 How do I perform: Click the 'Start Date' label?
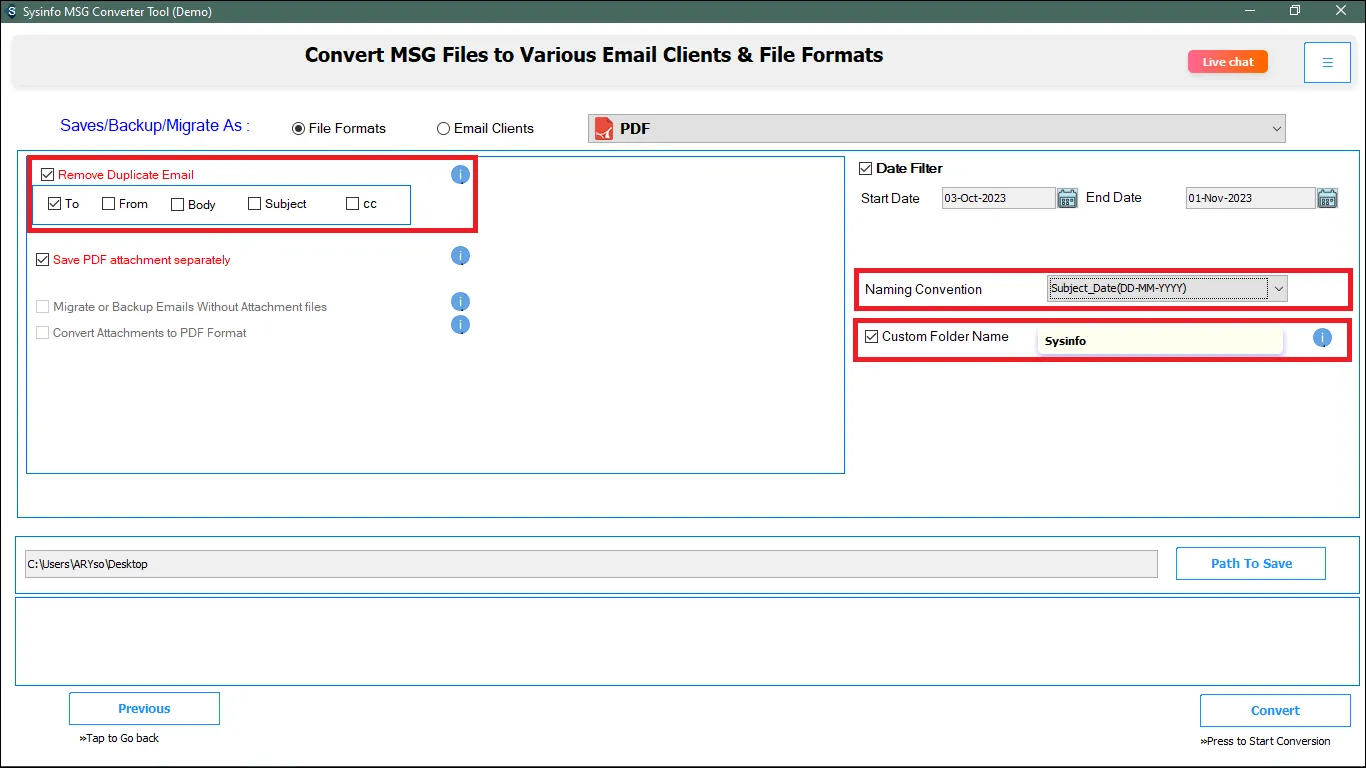click(890, 198)
